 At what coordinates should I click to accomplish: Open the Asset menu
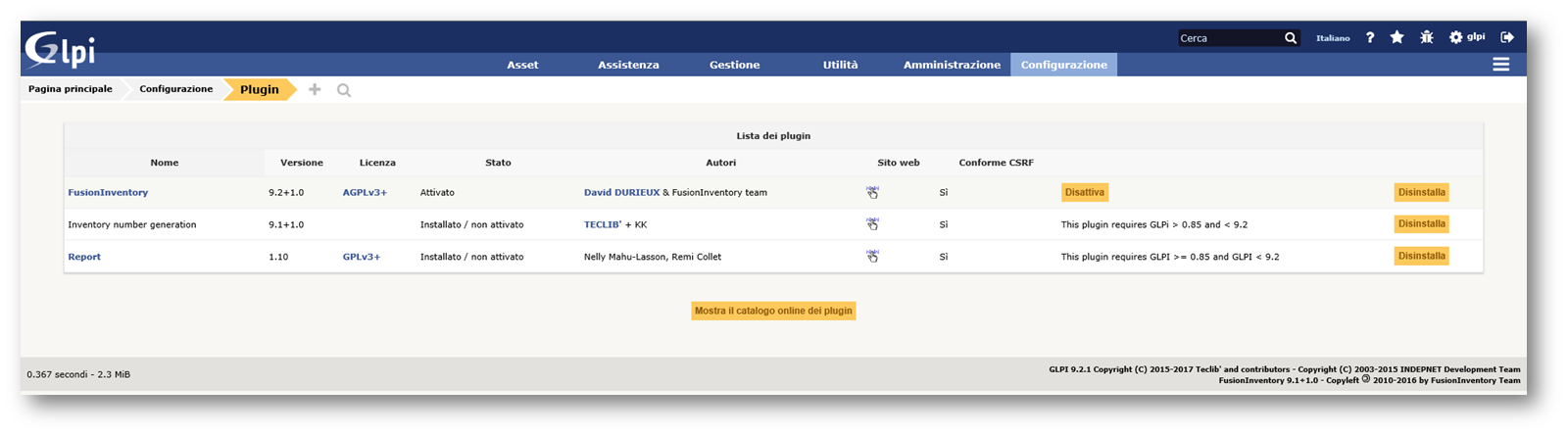coord(522,65)
